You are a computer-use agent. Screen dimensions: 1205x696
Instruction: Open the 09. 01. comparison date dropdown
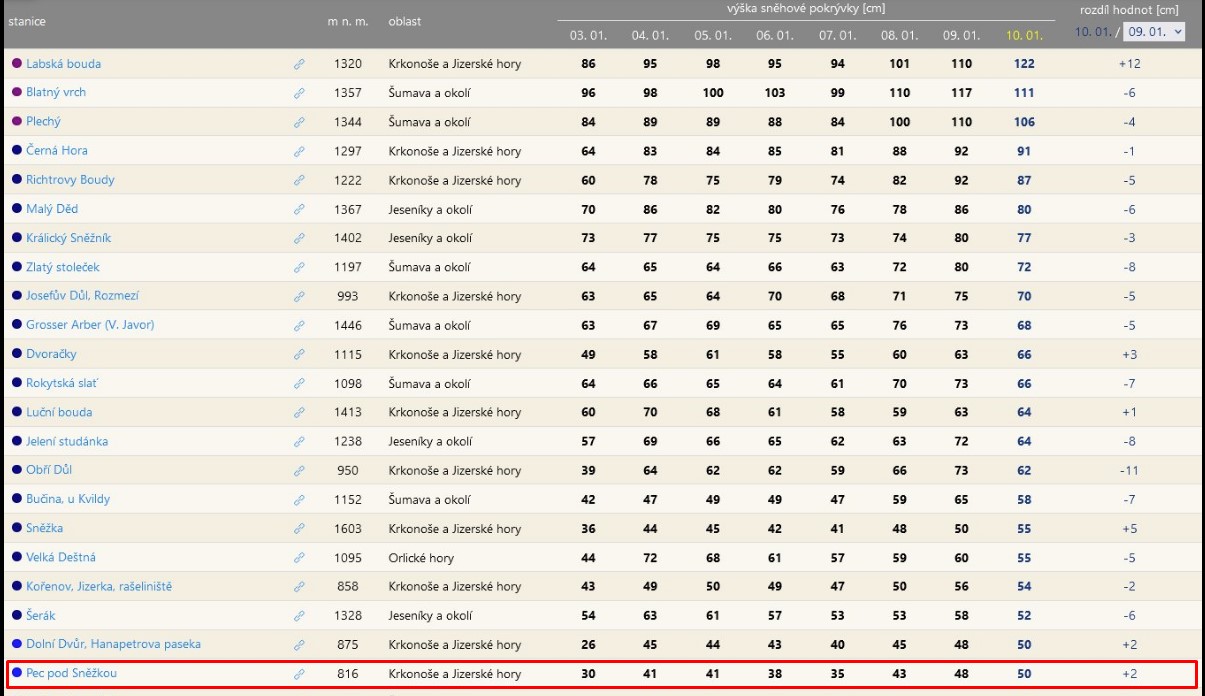1154,32
